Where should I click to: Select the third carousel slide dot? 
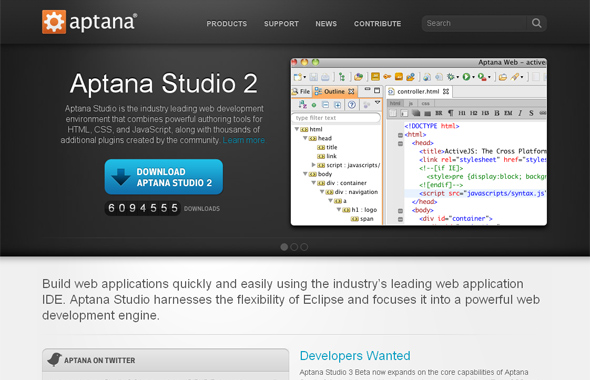click(x=304, y=247)
